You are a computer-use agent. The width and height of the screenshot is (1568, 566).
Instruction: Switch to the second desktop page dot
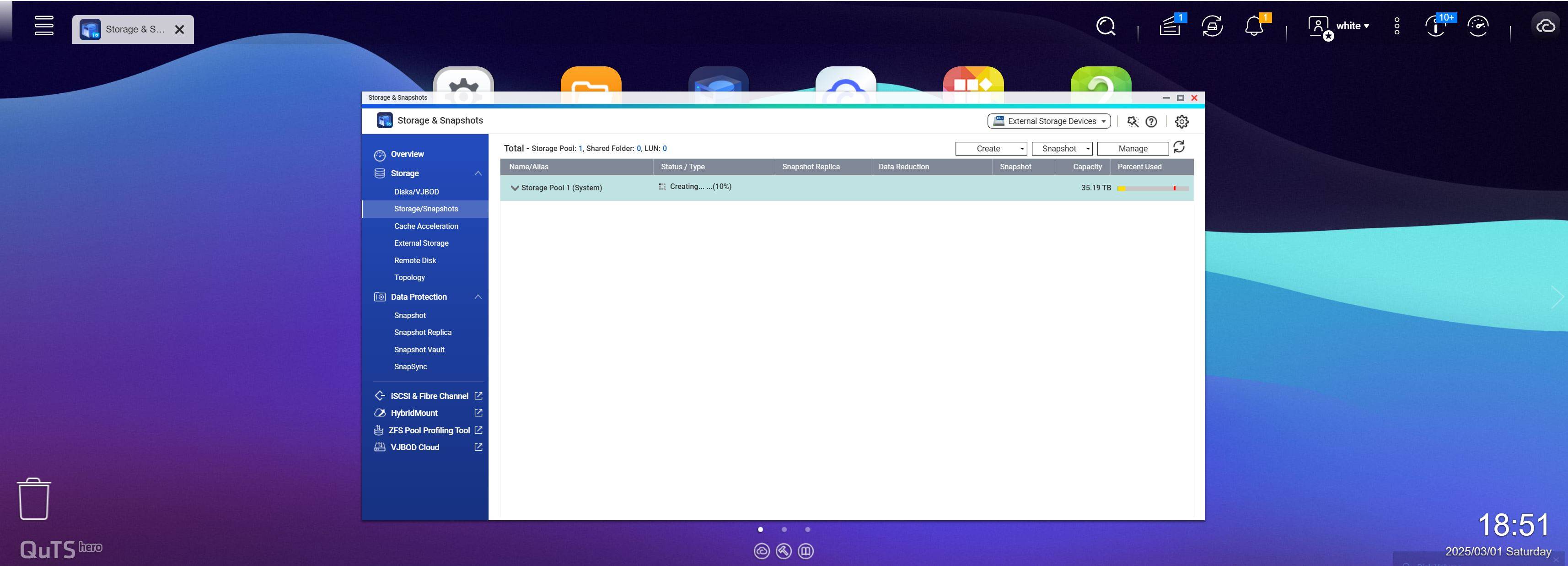[x=784, y=529]
